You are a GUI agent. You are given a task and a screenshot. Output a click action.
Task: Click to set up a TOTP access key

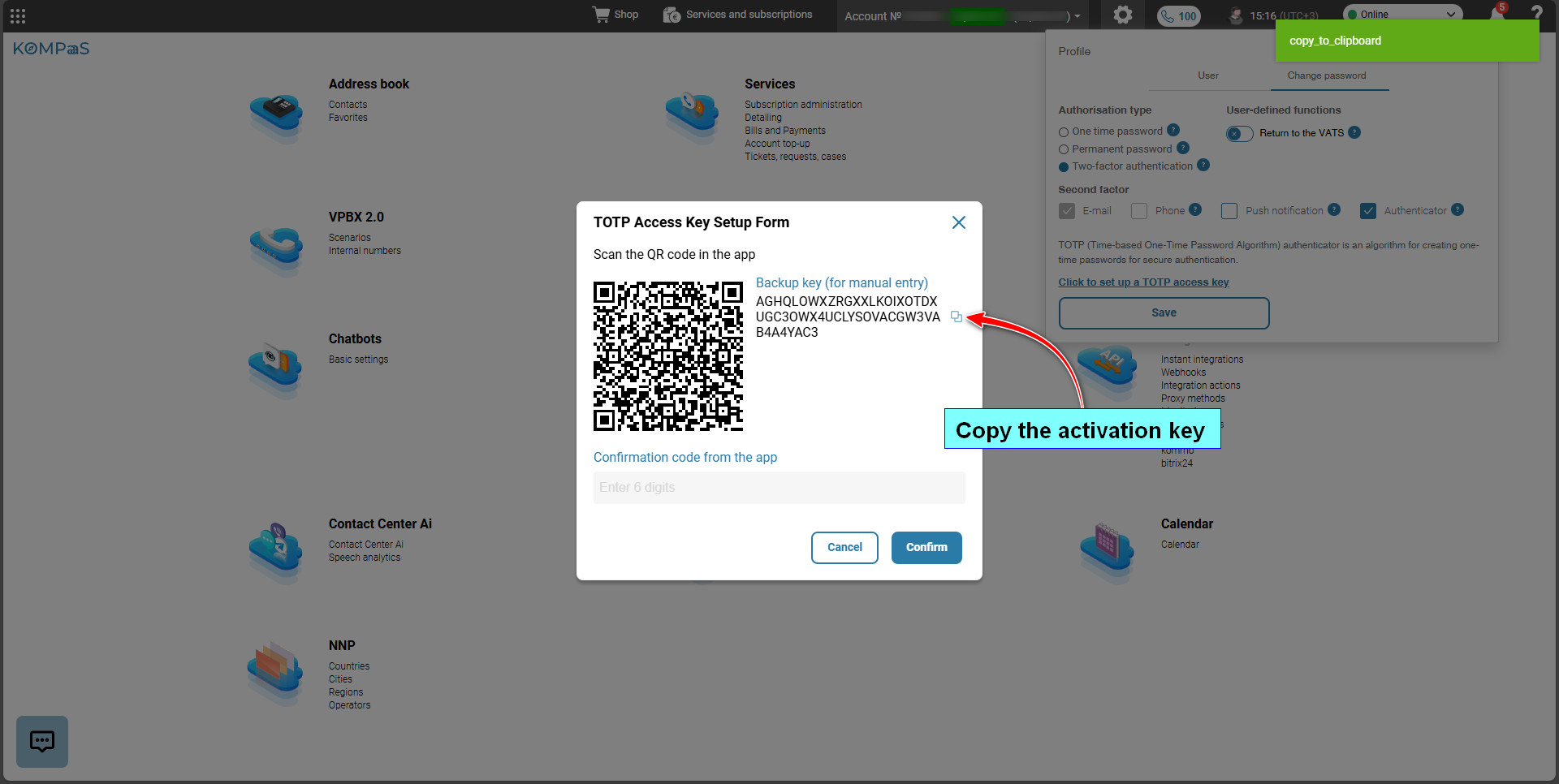[1143, 282]
